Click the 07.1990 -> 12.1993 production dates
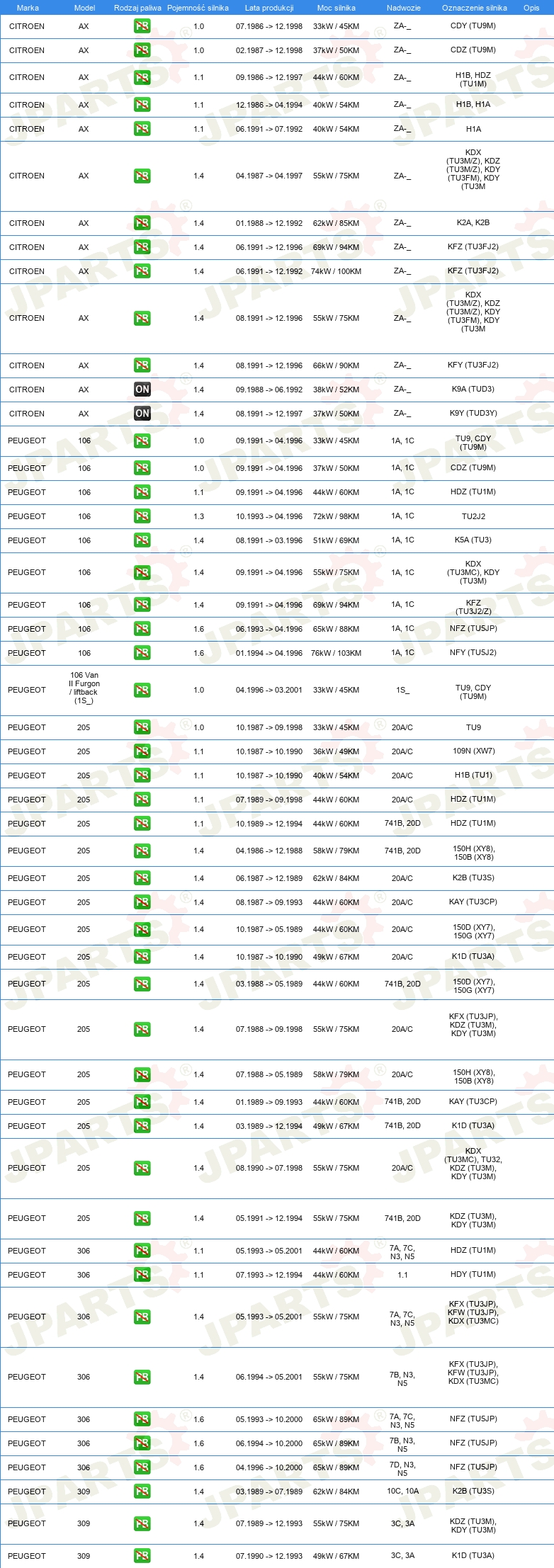Screen dimensions: 554x1568 [x=269, y=1556]
